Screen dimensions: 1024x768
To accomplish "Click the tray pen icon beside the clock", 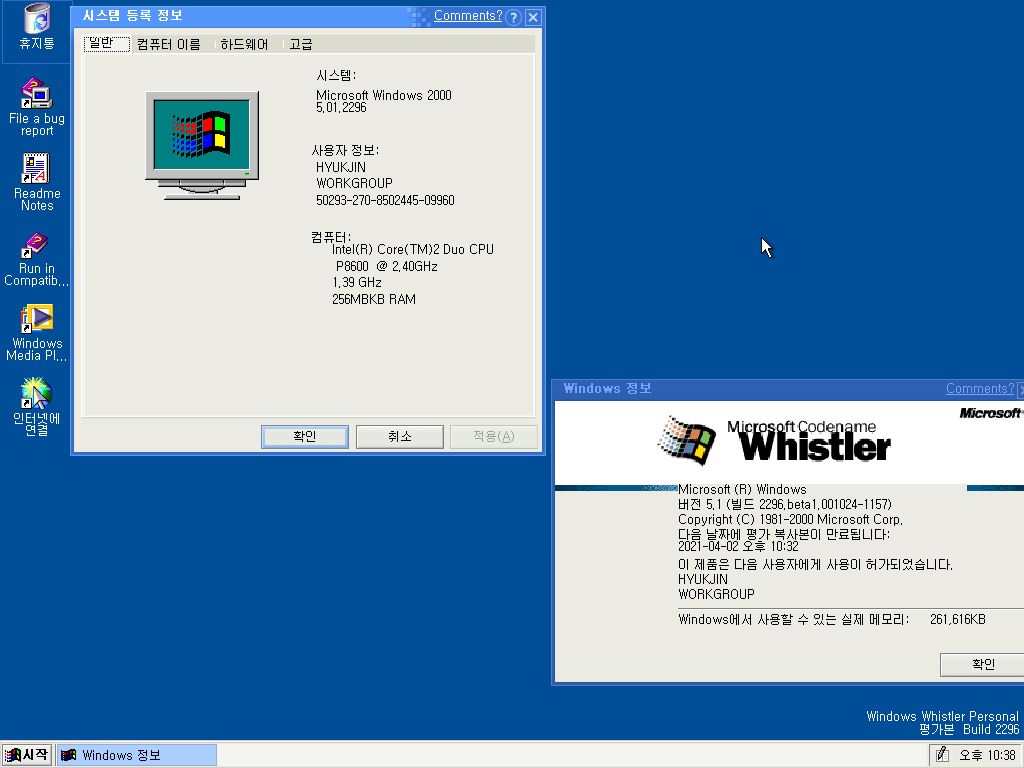I will (x=942, y=755).
